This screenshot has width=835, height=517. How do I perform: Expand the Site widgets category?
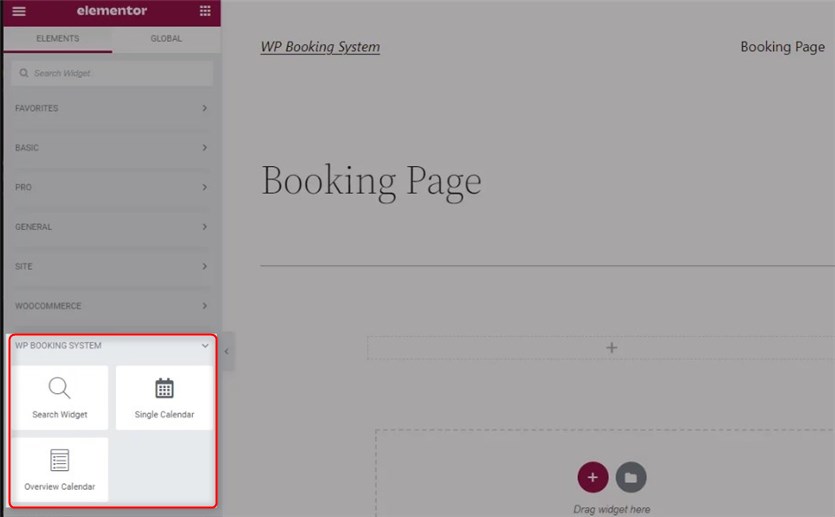110,266
